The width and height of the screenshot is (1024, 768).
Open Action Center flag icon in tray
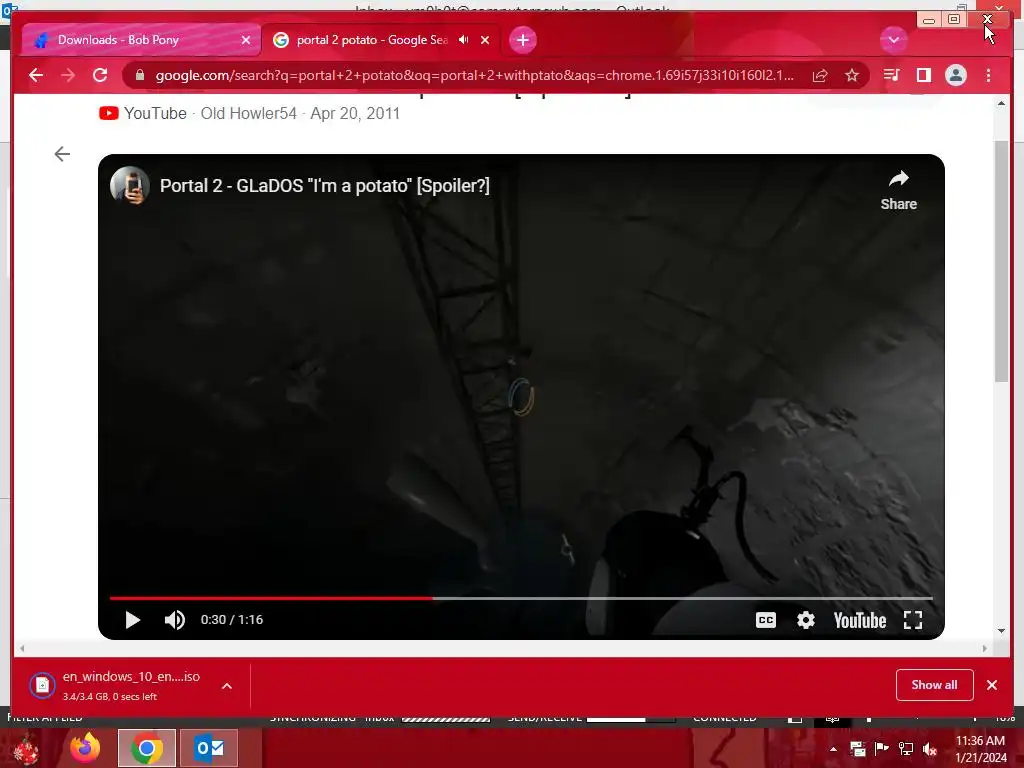[x=882, y=749]
